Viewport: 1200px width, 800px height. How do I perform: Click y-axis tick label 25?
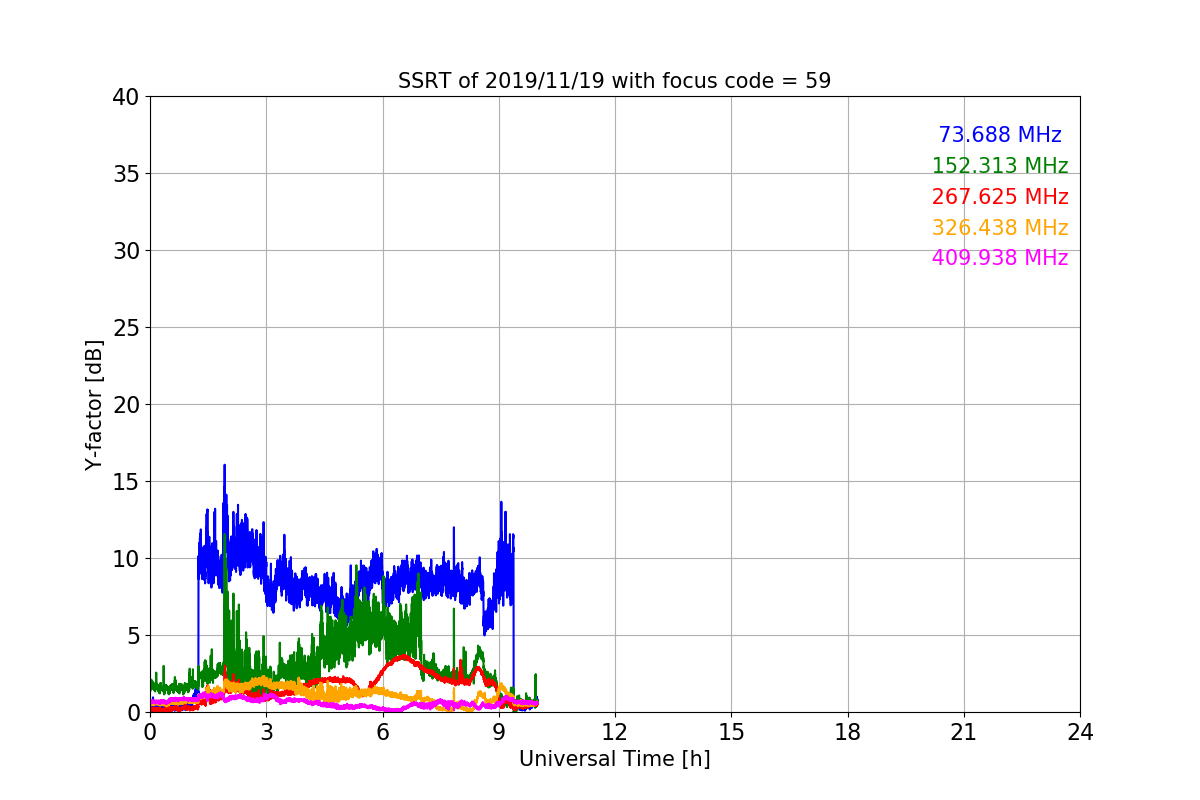pyautogui.click(x=126, y=328)
